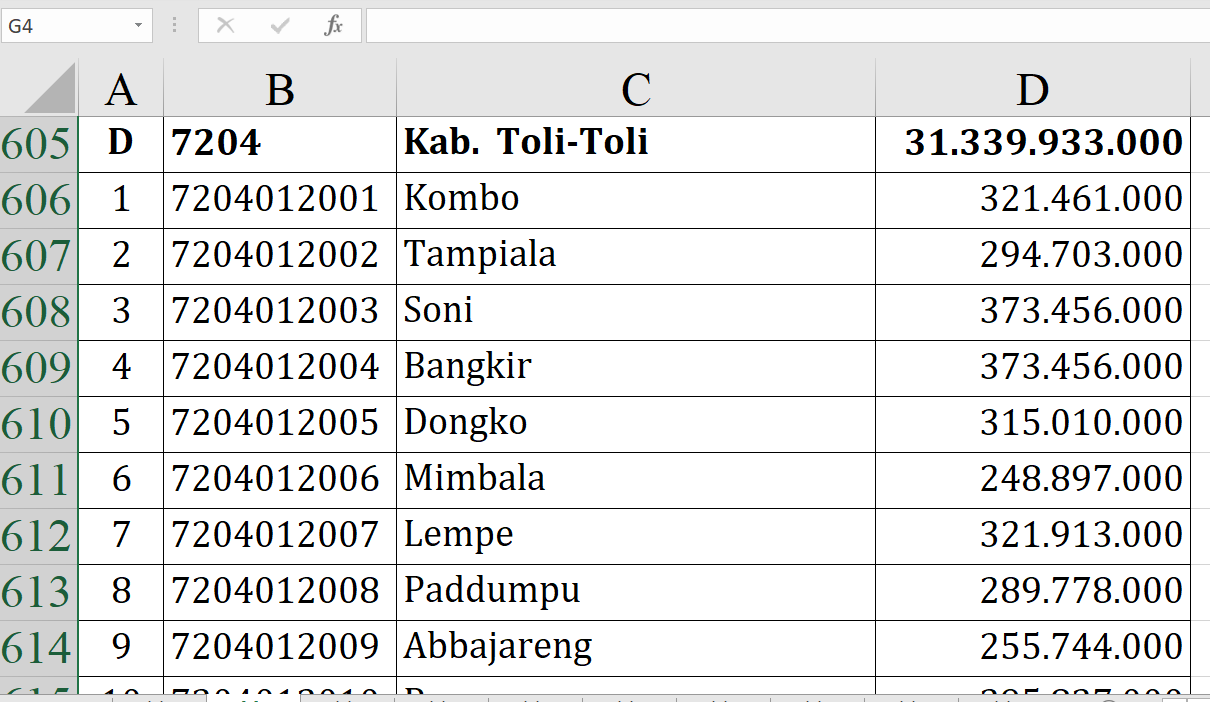Expand the Name Box dropdown arrow
1210x702 pixels.
click(x=139, y=26)
